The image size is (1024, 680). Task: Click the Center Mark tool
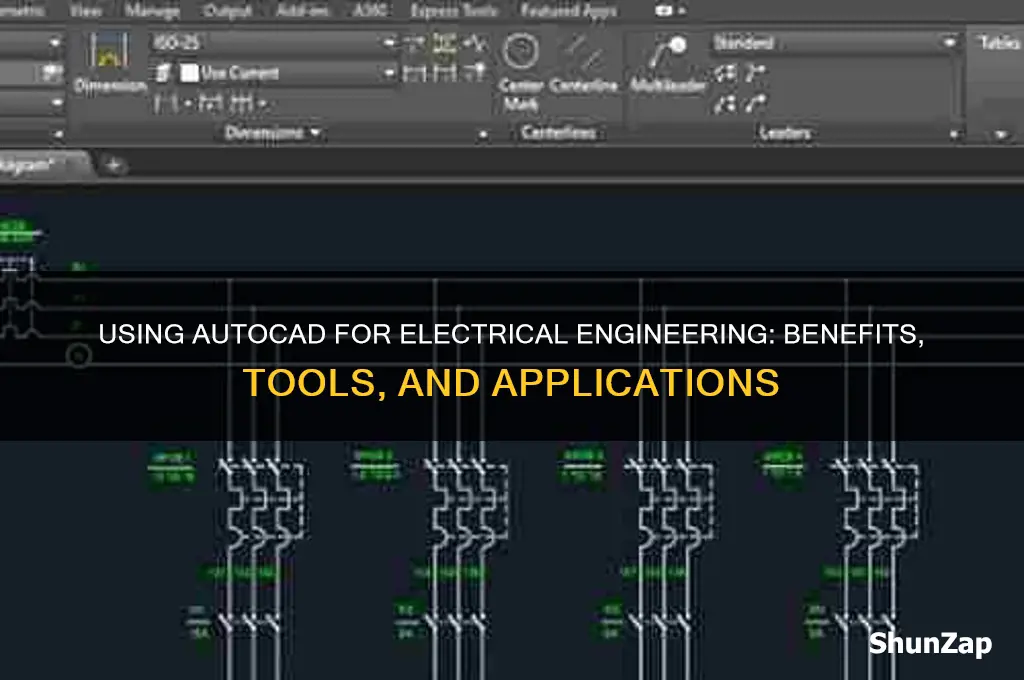520,71
